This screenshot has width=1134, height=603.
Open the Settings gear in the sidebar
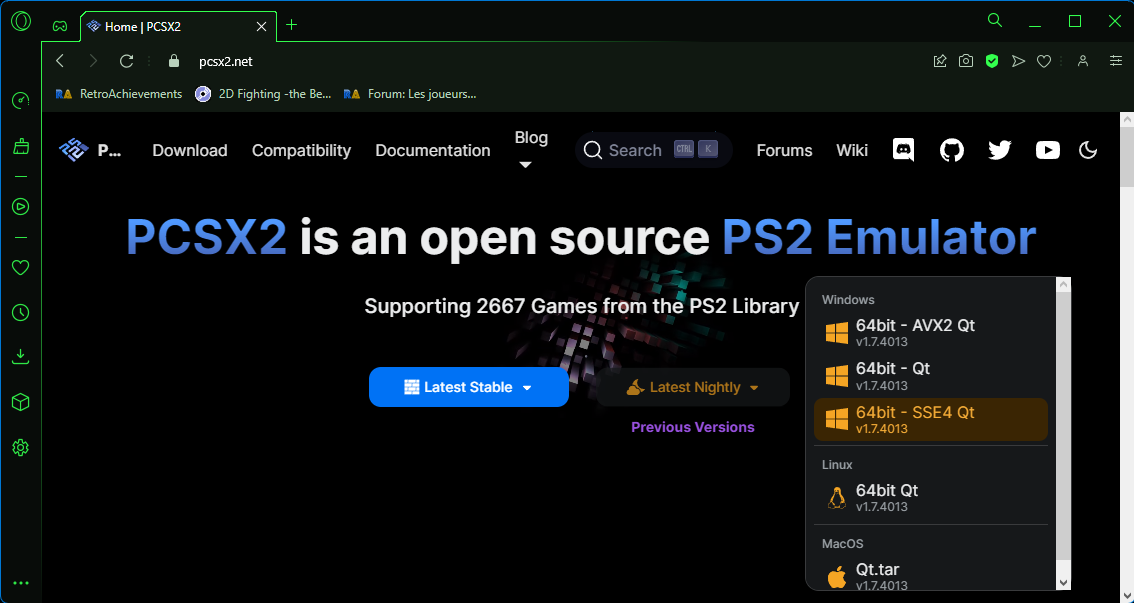coord(20,448)
